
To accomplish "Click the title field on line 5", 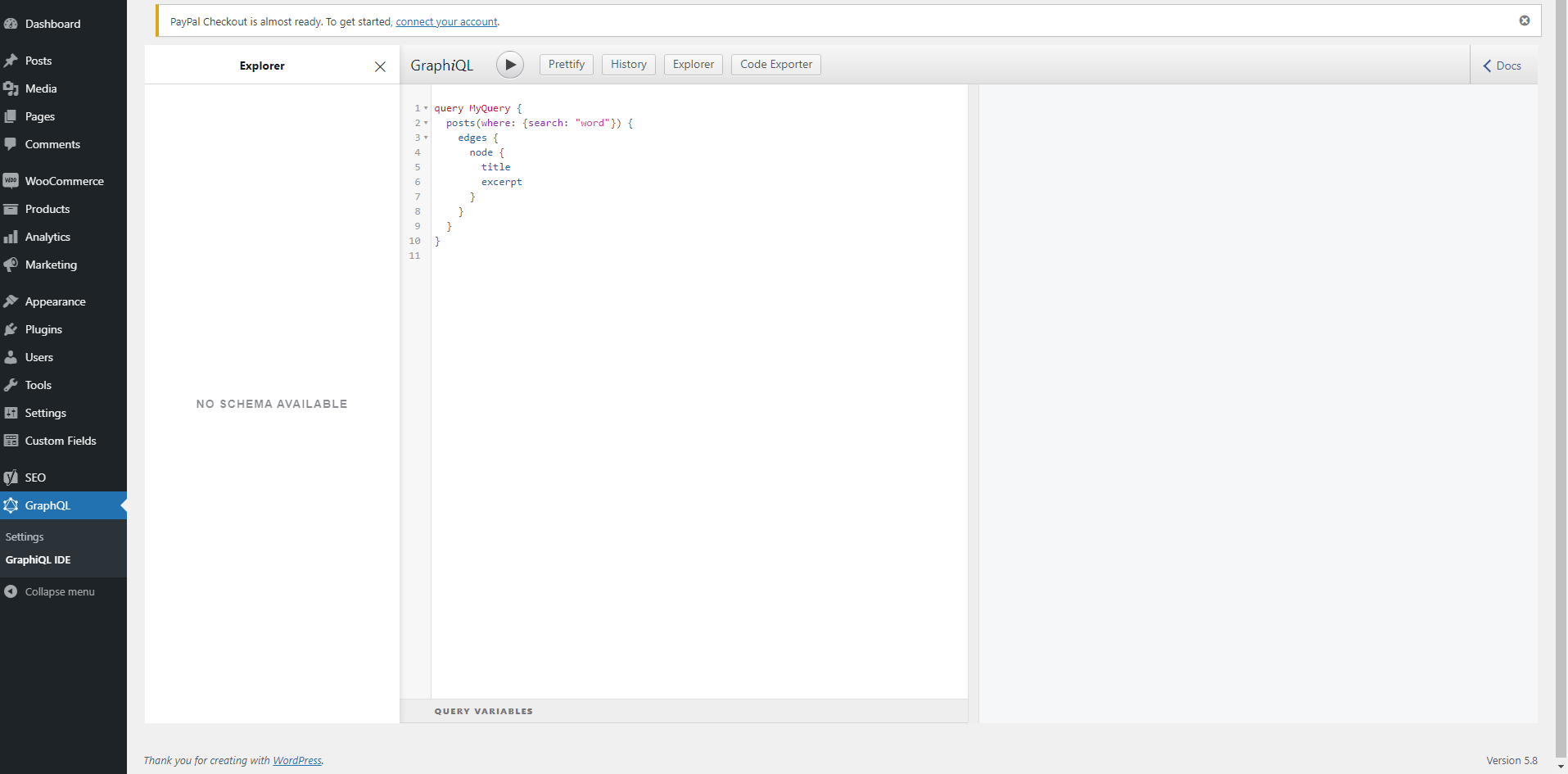I will (x=496, y=167).
